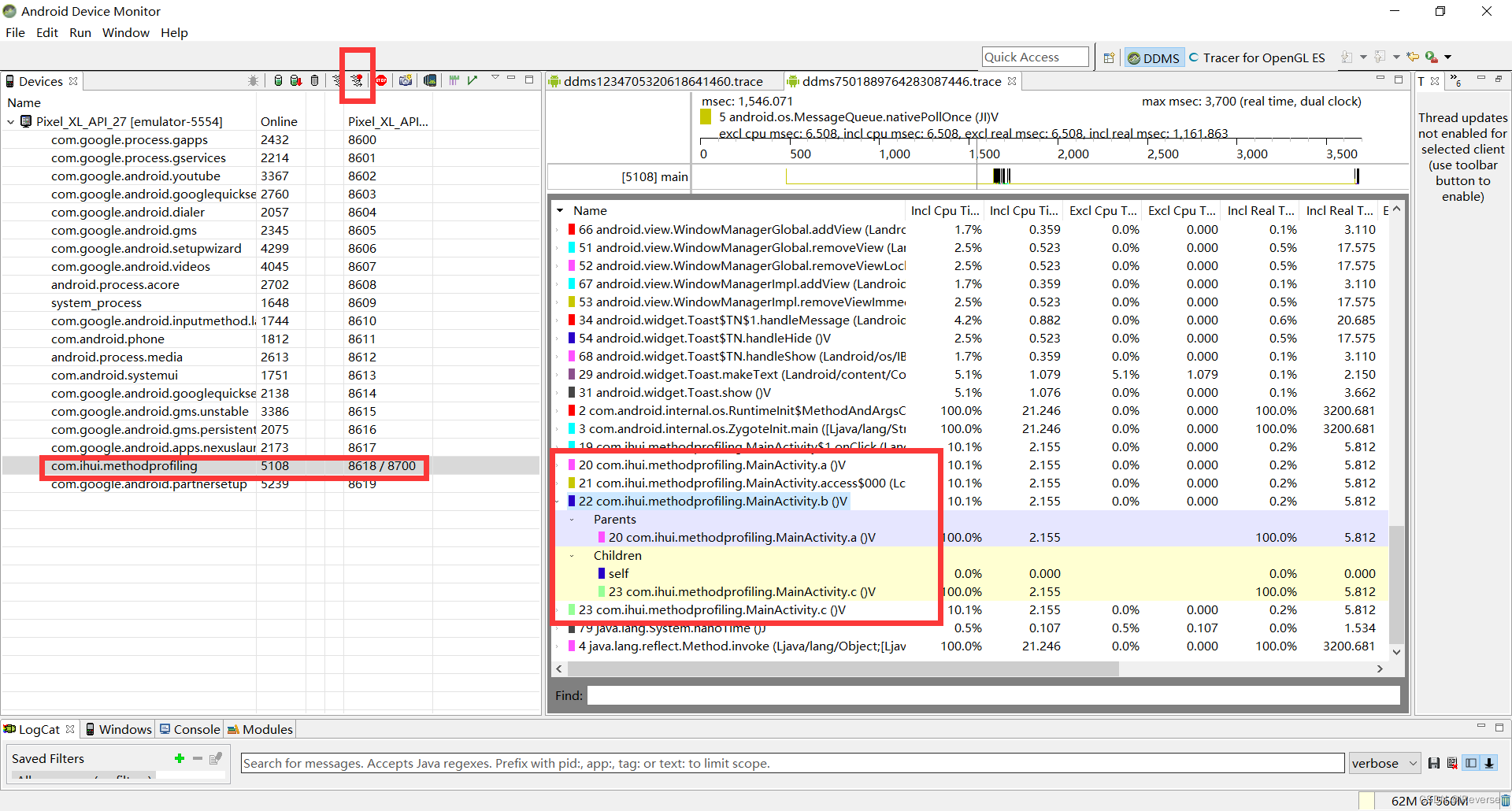Open the Help menu
Viewport: 1512px width, 811px height.
pyautogui.click(x=174, y=33)
